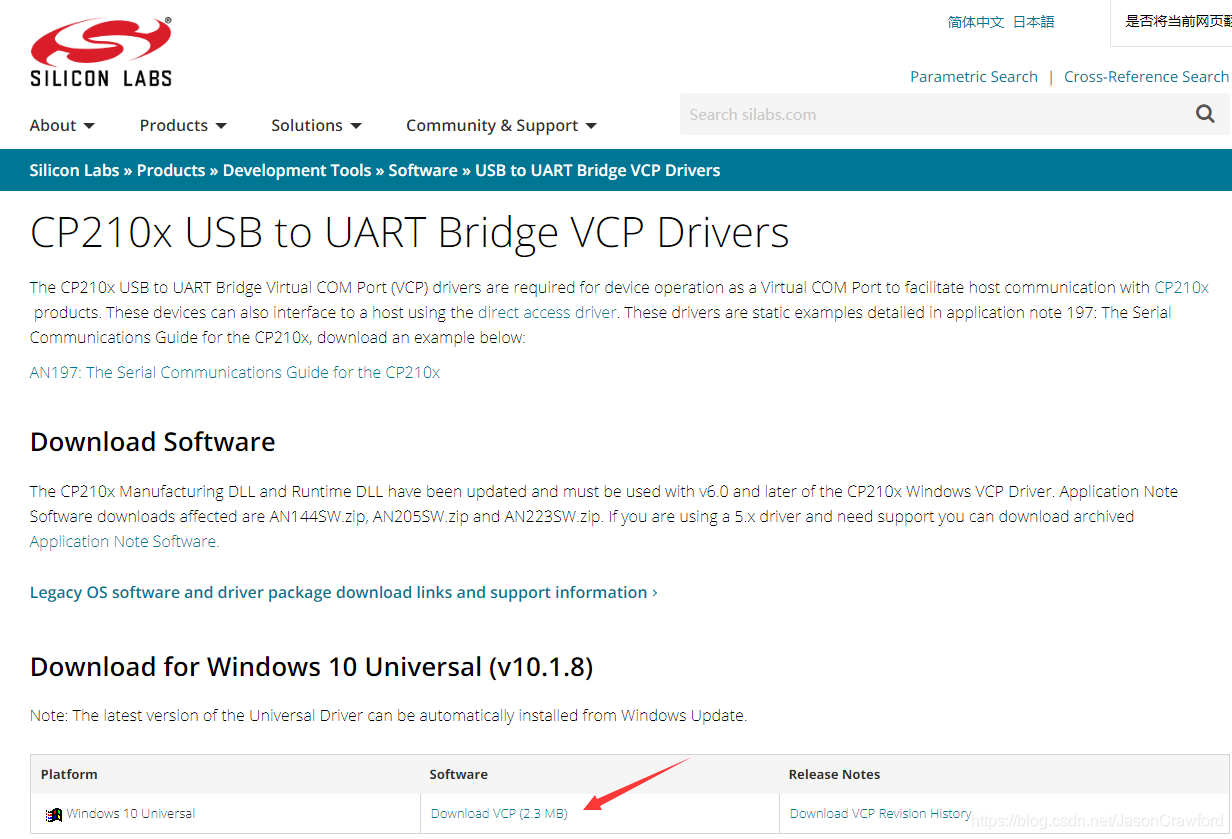Click the search magnifier icon
The image size is (1232, 839).
pyautogui.click(x=1205, y=114)
